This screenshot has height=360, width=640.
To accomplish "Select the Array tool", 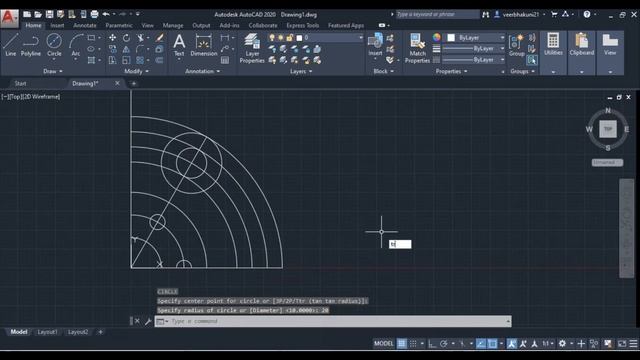I will (x=141, y=60).
